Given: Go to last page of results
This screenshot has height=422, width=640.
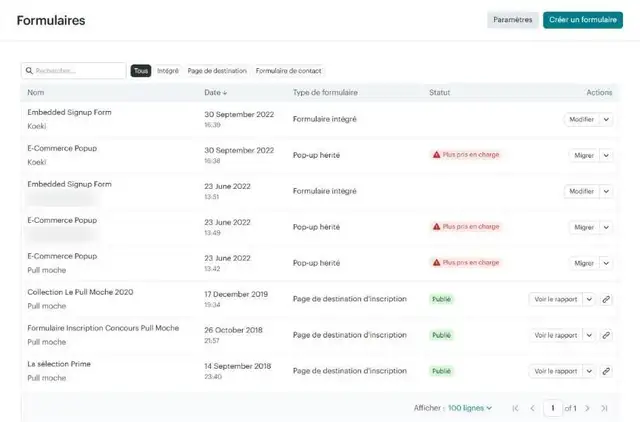Looking at the screenshot, I should 604,408.
